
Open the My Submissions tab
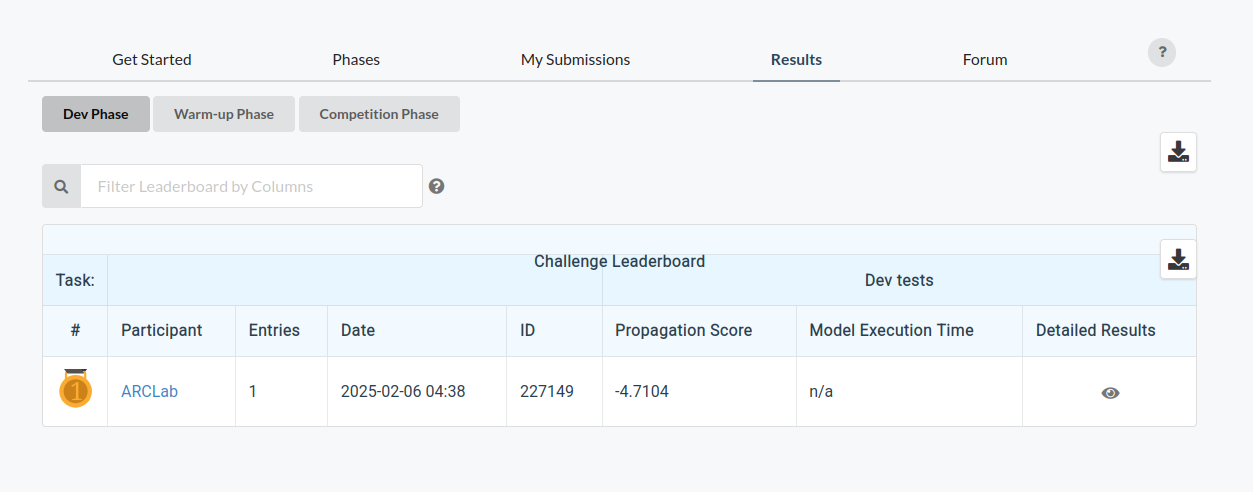[575, 59]
